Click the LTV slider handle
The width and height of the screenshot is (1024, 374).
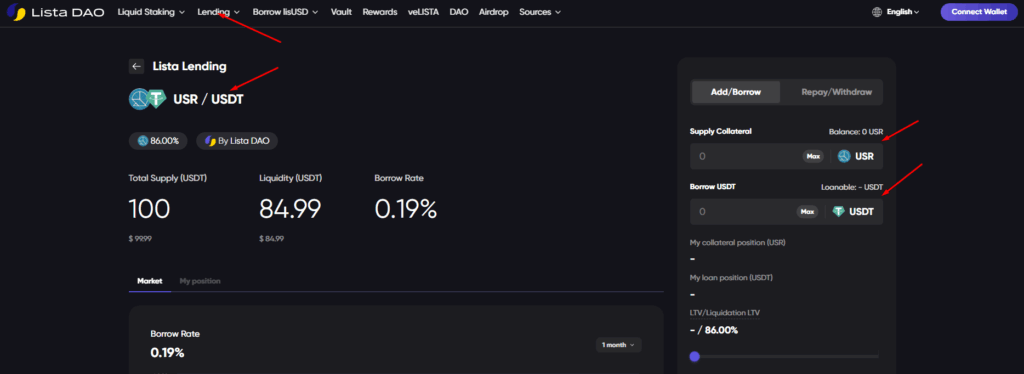694,356
